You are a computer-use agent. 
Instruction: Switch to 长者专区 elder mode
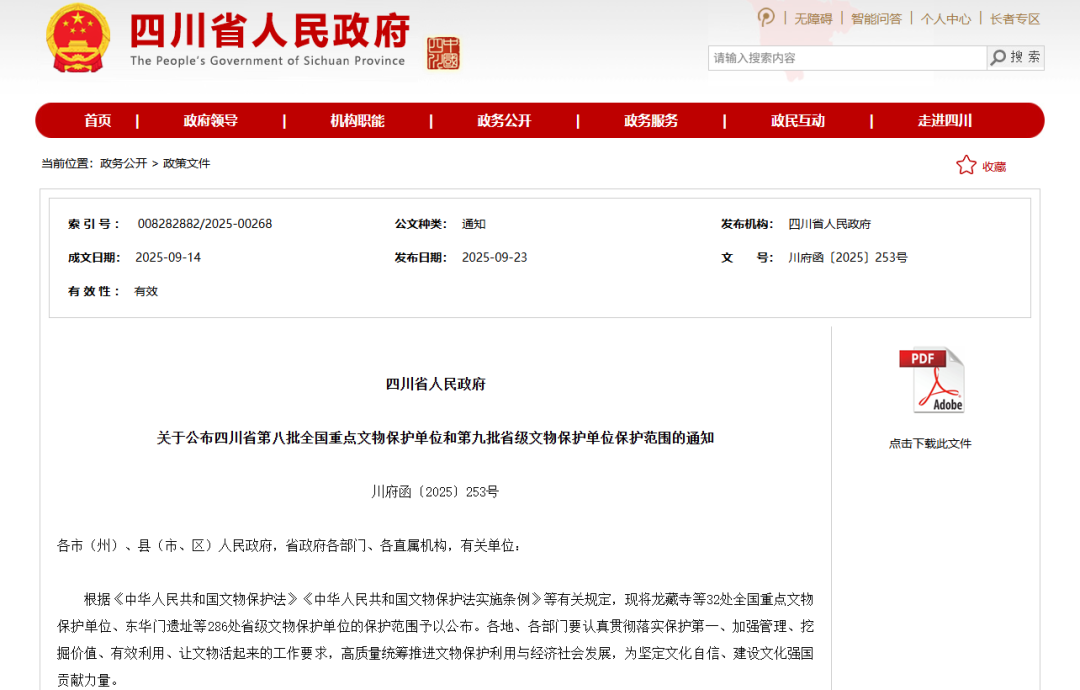click(1015, 18)
